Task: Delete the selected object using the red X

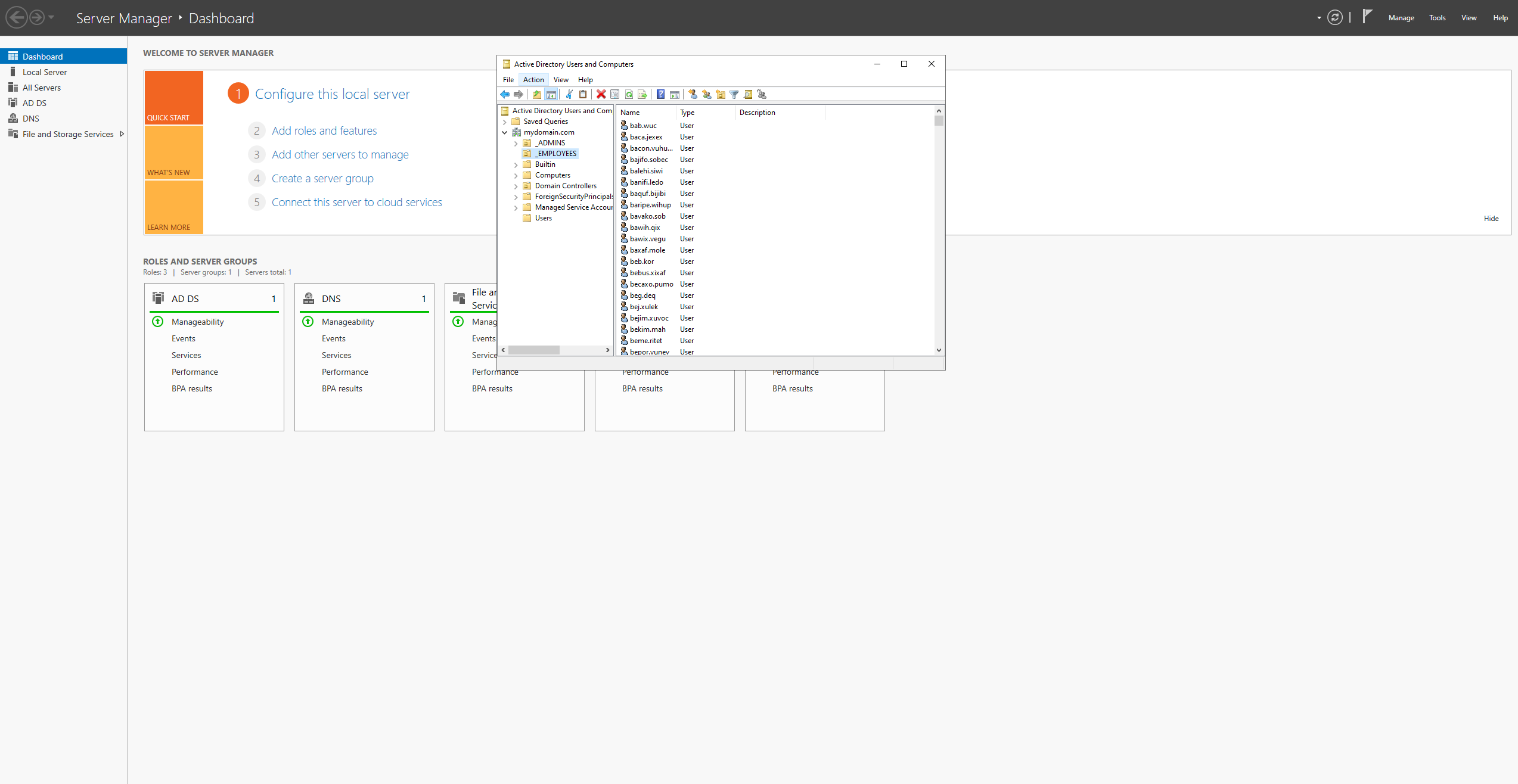Action: tap(600, 94)
